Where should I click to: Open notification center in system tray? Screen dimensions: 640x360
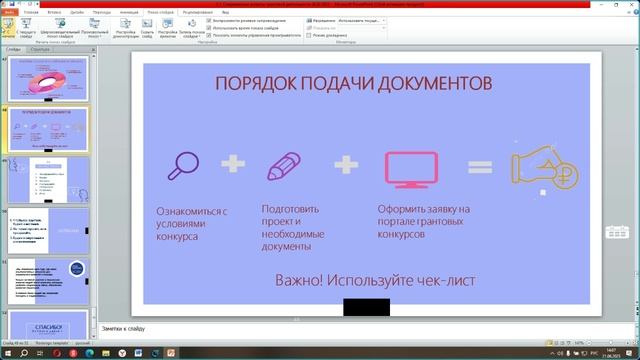pyautogui.click(x=629, y=353)
